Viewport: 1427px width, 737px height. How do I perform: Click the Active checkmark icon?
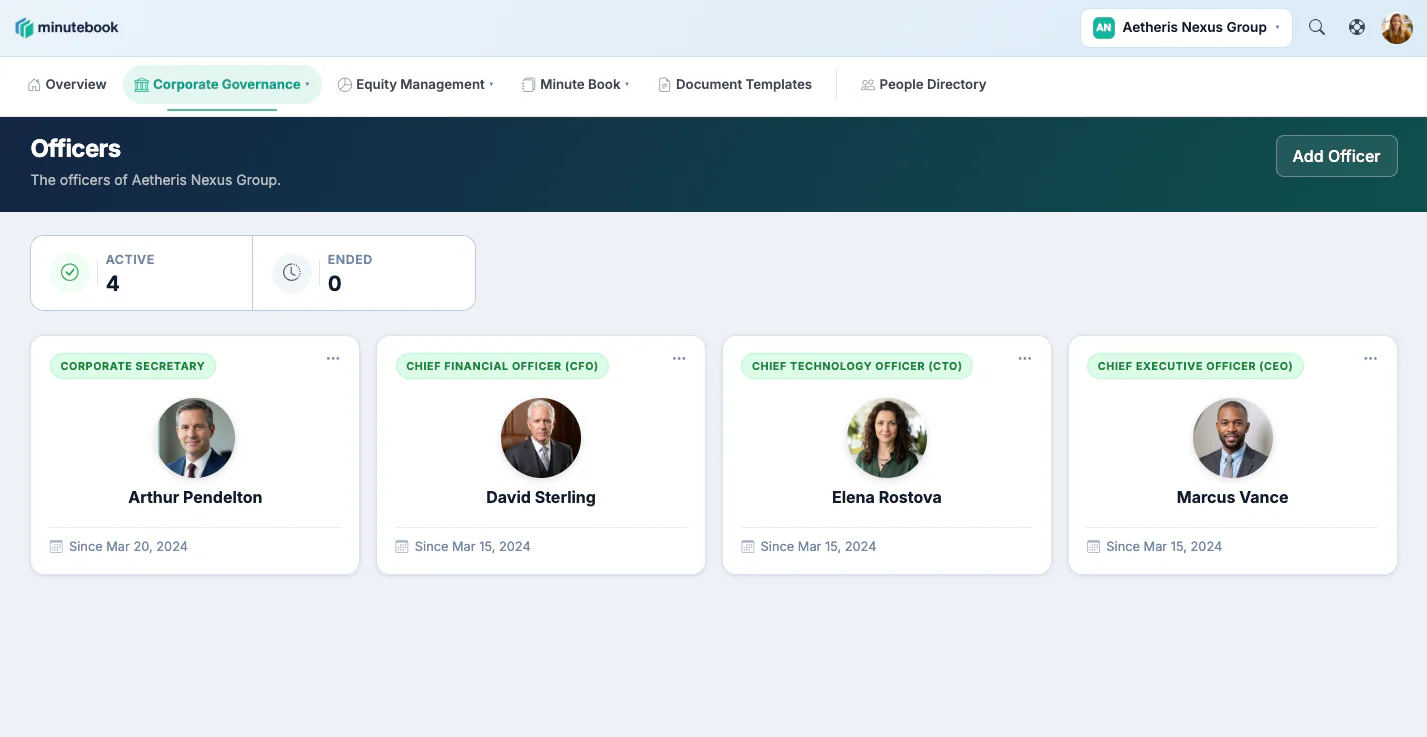click(70, 272)
